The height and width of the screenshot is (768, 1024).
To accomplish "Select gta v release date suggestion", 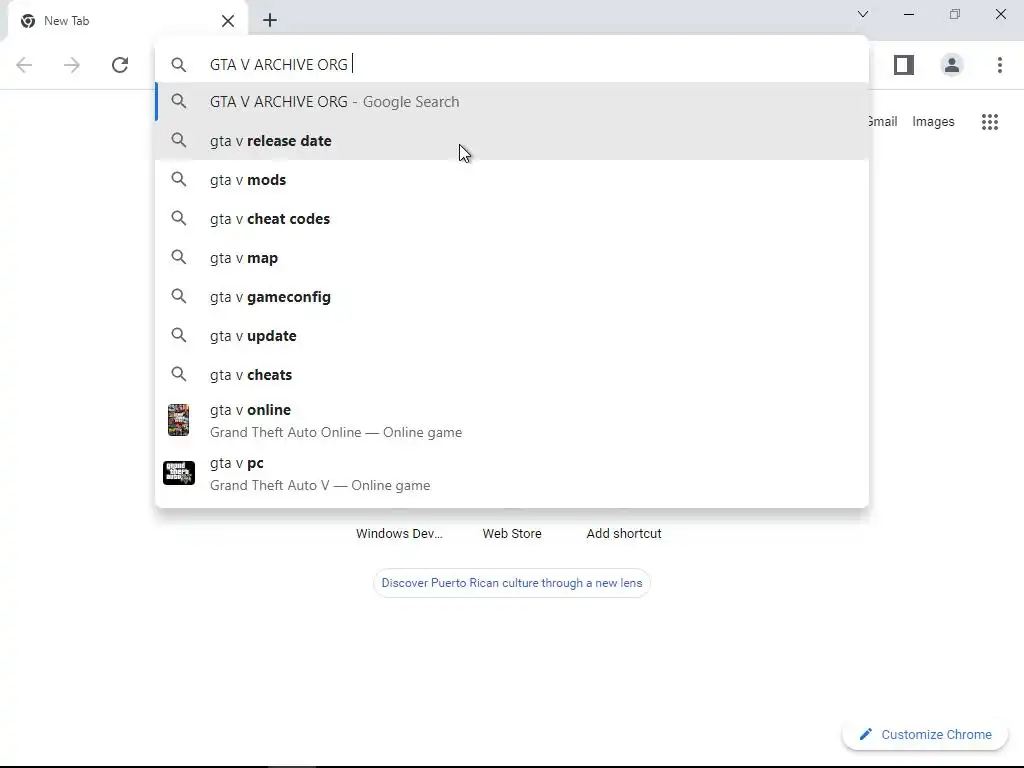I will click(512, 140).
